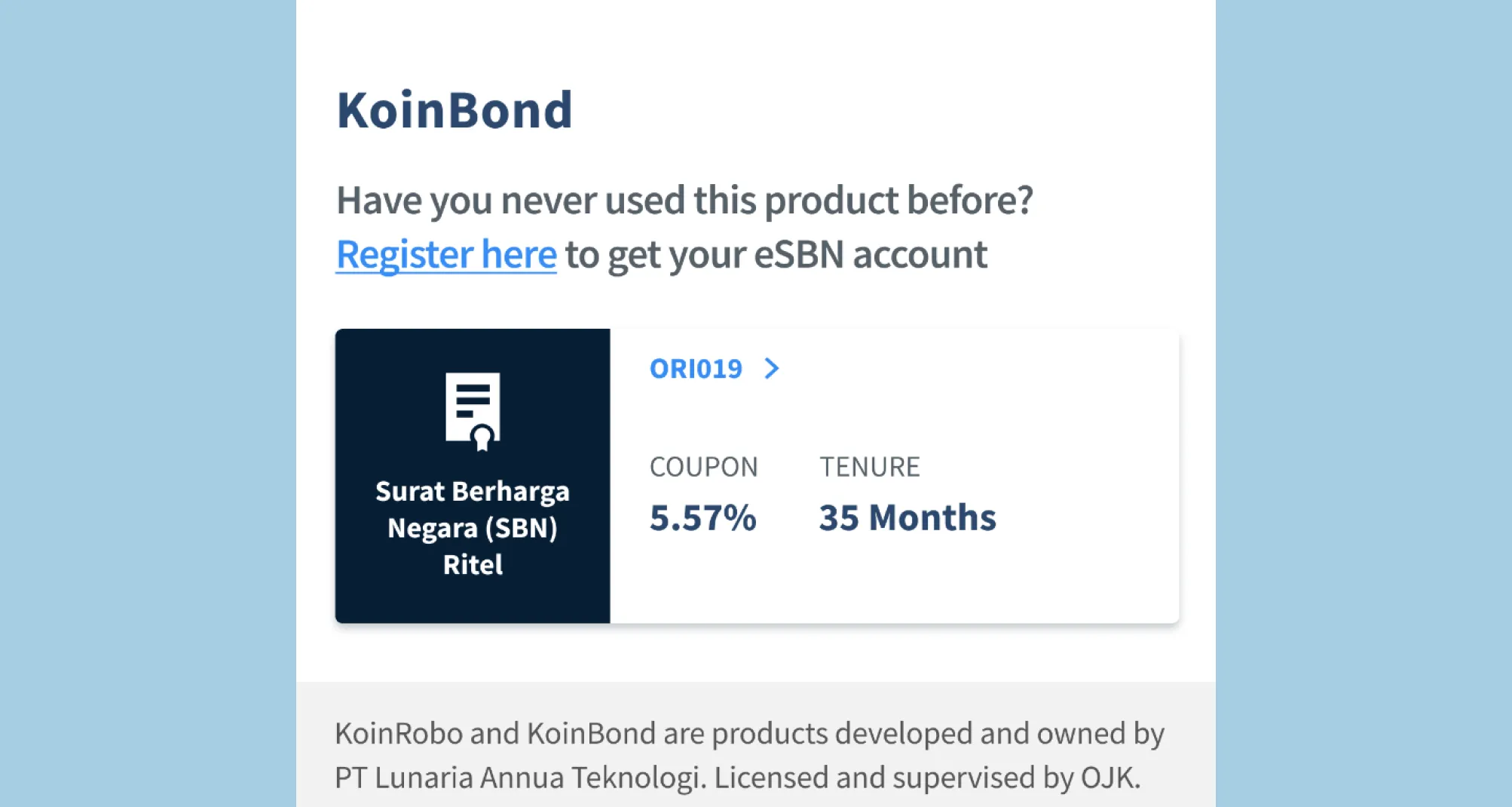This screenshot has height=807, width=1512.
Task: Select the 5.57% coupon value
Action: [703, 517]
